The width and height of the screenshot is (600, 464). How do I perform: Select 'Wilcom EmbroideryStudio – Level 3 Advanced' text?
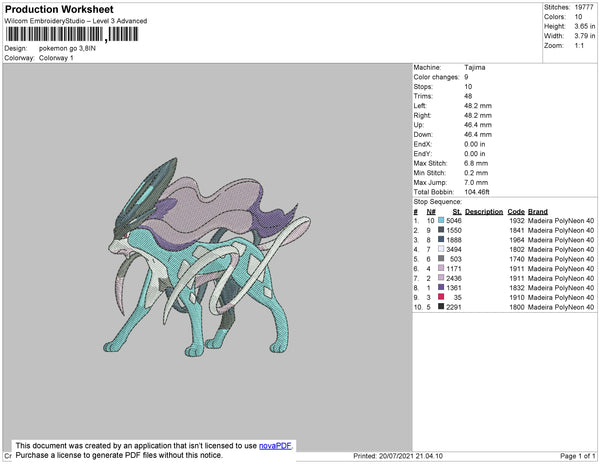pyautogui.click(x=76, y=21)
